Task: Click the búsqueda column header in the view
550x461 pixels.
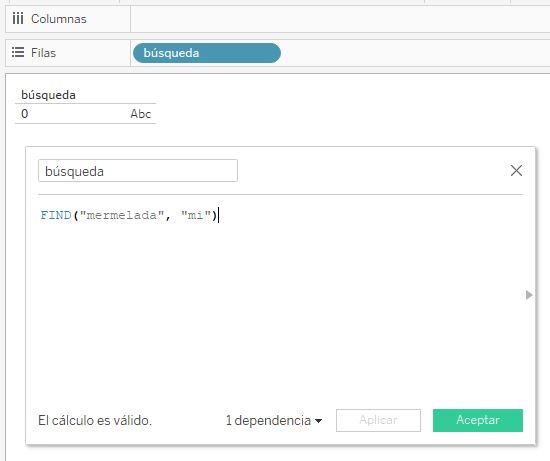Action: pyautogui.click(x=48, y=95)
